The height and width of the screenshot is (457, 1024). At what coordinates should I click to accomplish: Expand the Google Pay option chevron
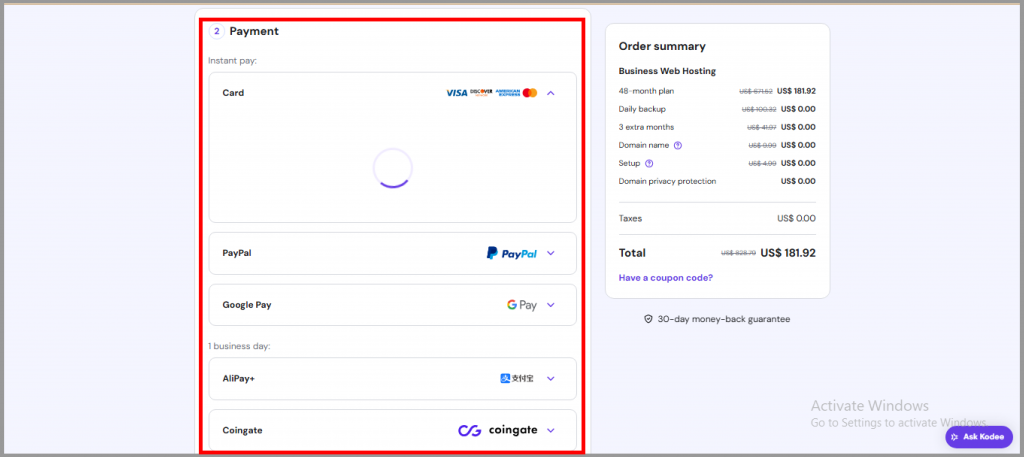[x=551, y=305]
